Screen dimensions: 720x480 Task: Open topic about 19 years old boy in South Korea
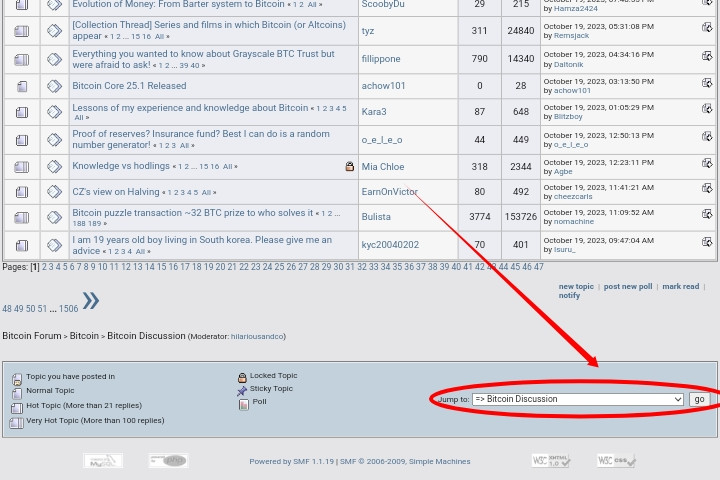(x=202, y=245)
